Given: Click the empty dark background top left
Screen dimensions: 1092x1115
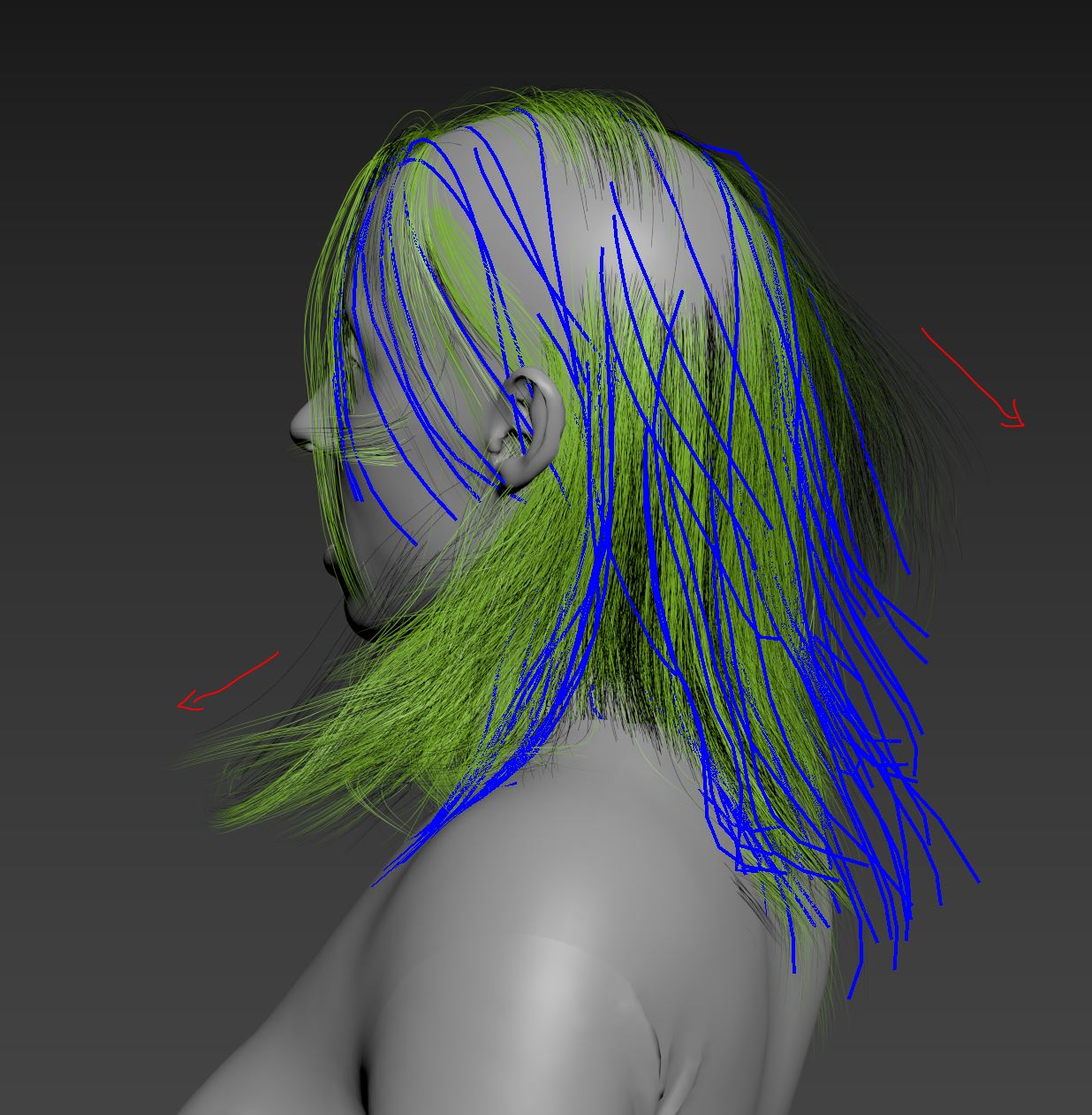Looking at the screenshot, I should click(x=133, y=133).
